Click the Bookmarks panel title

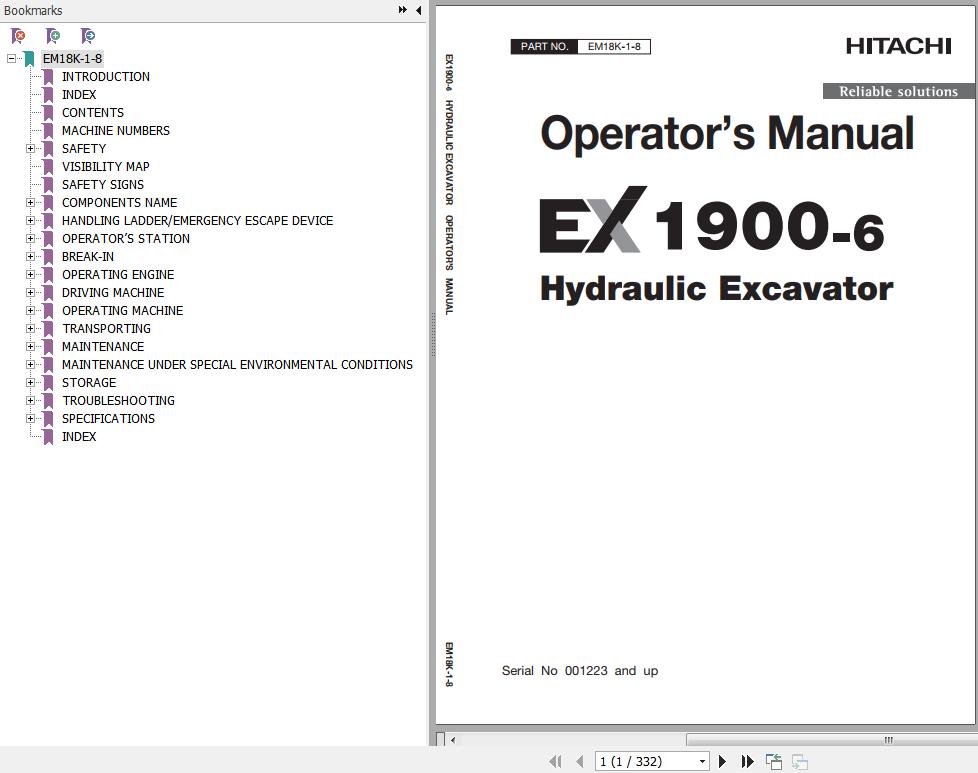(x=33, y=11)
